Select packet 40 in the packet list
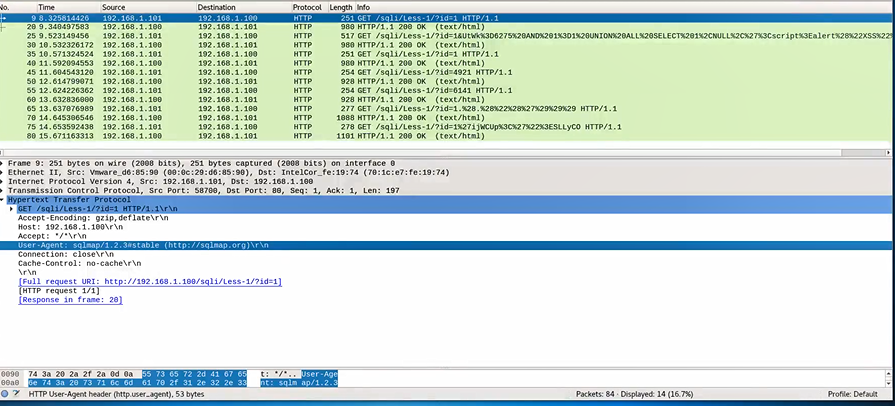The image size is (895, 406). 445,63
